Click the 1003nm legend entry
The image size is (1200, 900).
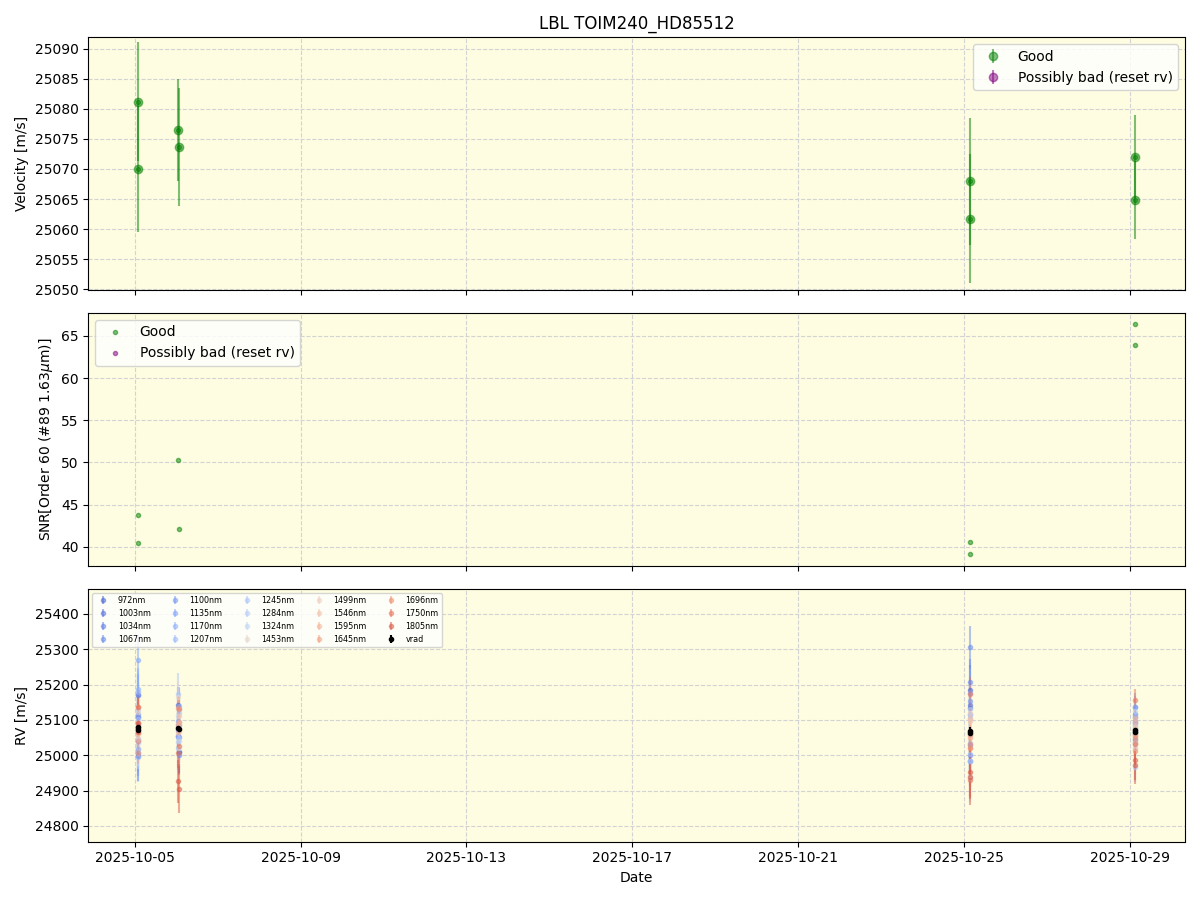(125, 613)
